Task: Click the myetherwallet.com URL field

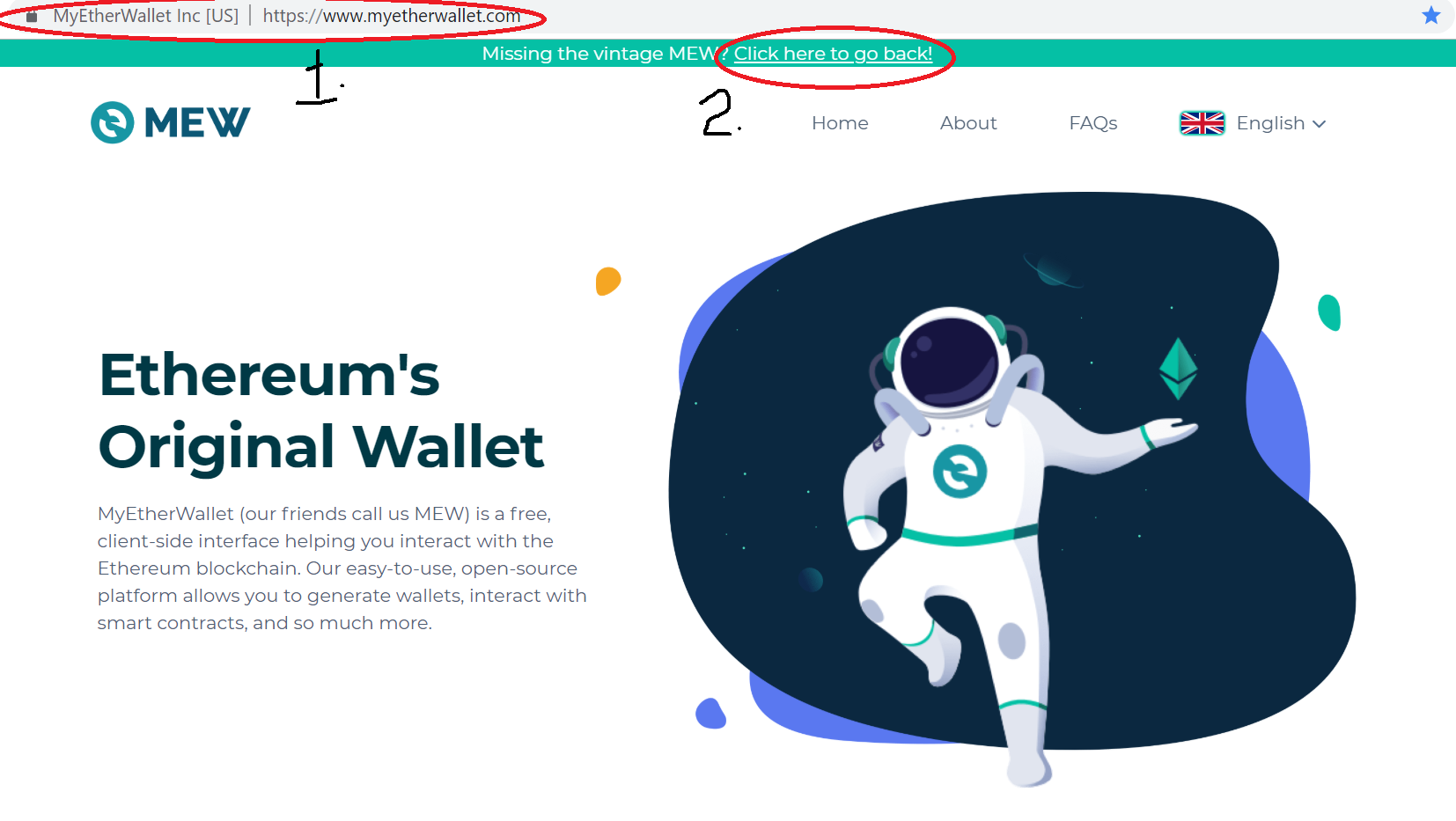Action: tap(392, 16)
